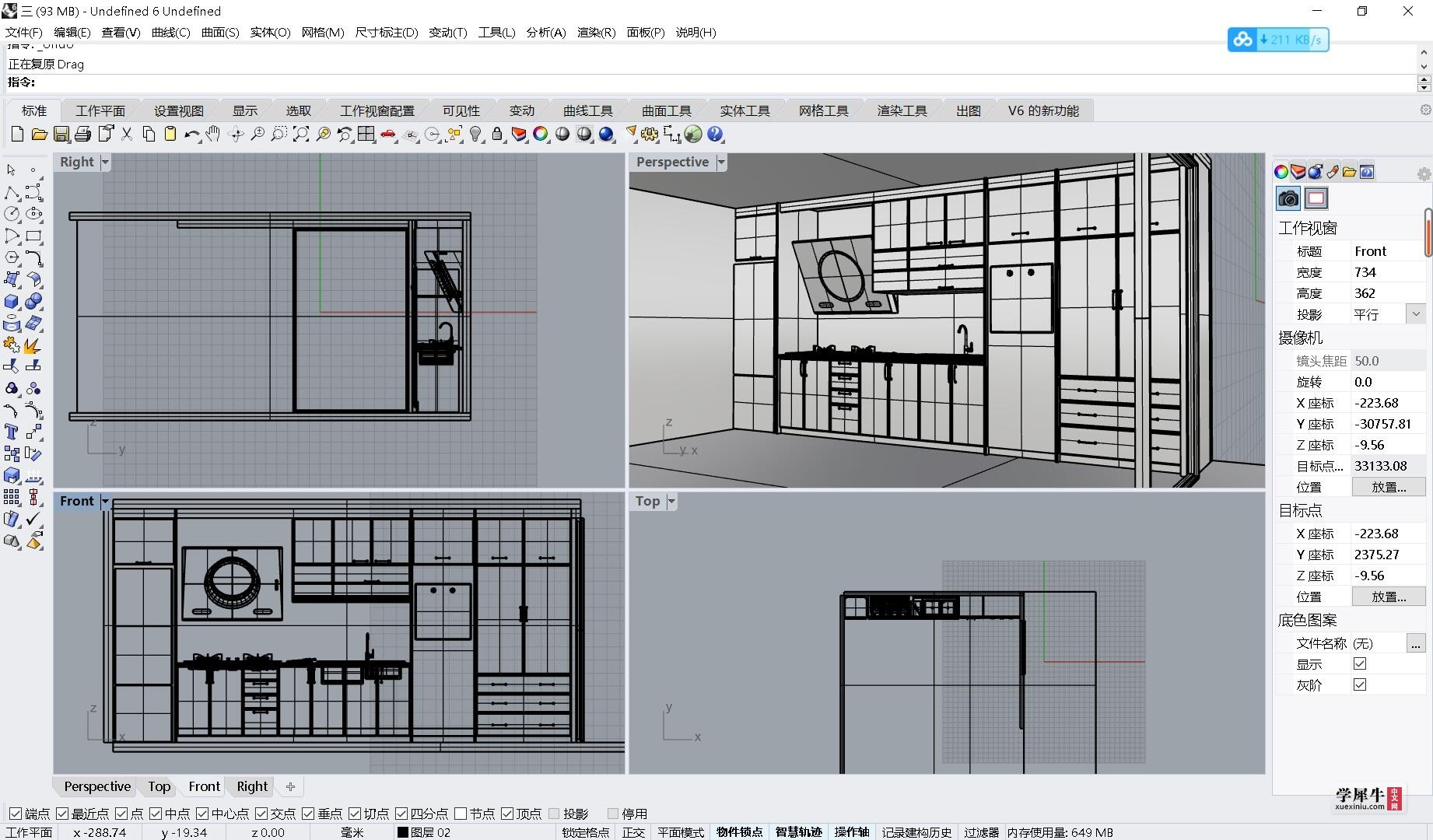
Task: Click the Lock padlock icon
Action: [x=497, y=135]
